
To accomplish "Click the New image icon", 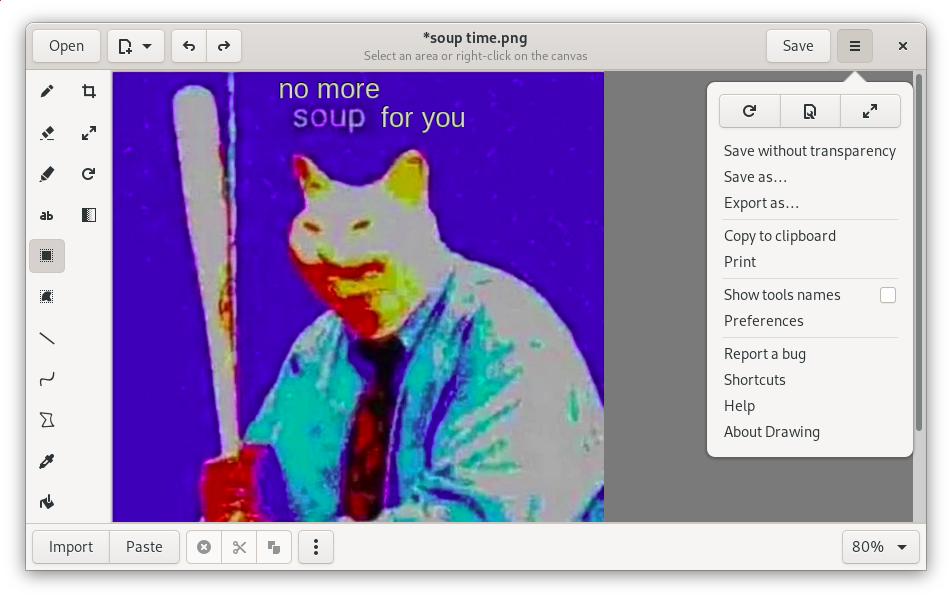I will coord(125,46).
